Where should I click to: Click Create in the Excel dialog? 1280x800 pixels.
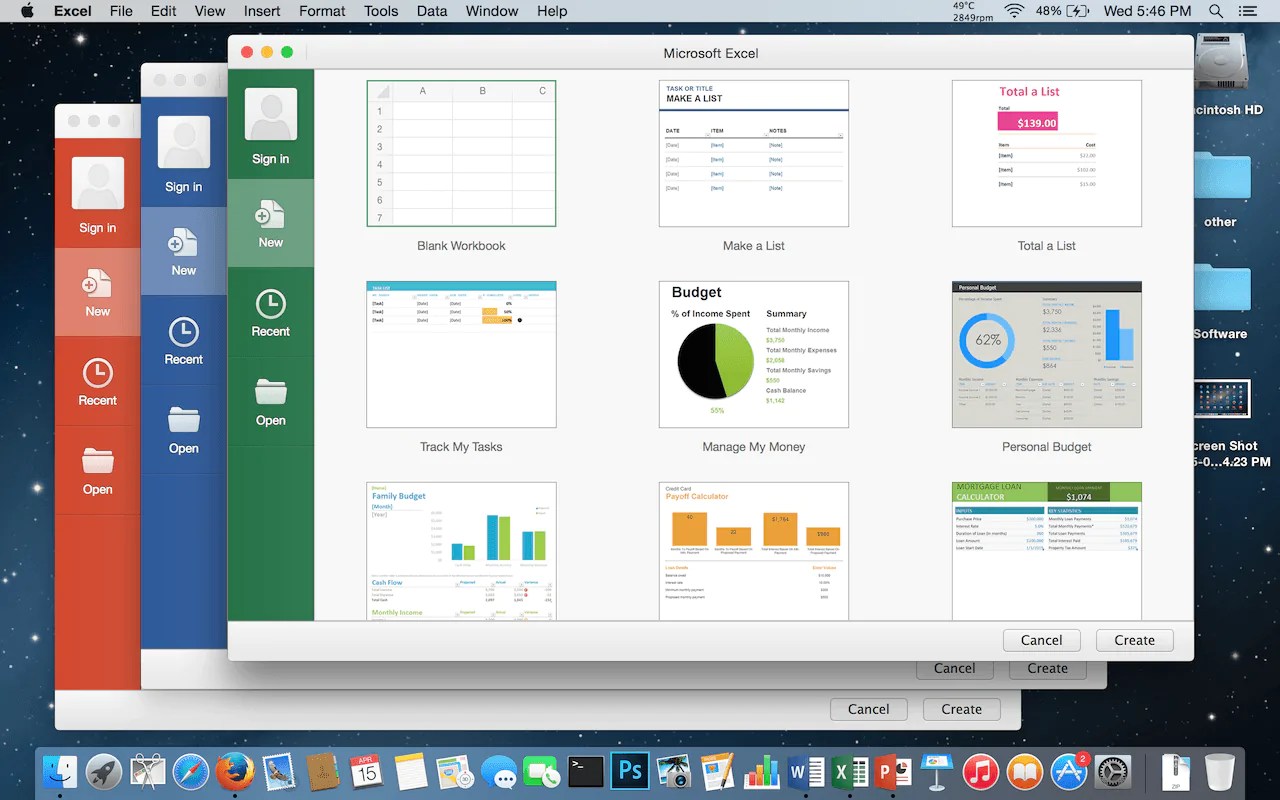pos(1135,640)
